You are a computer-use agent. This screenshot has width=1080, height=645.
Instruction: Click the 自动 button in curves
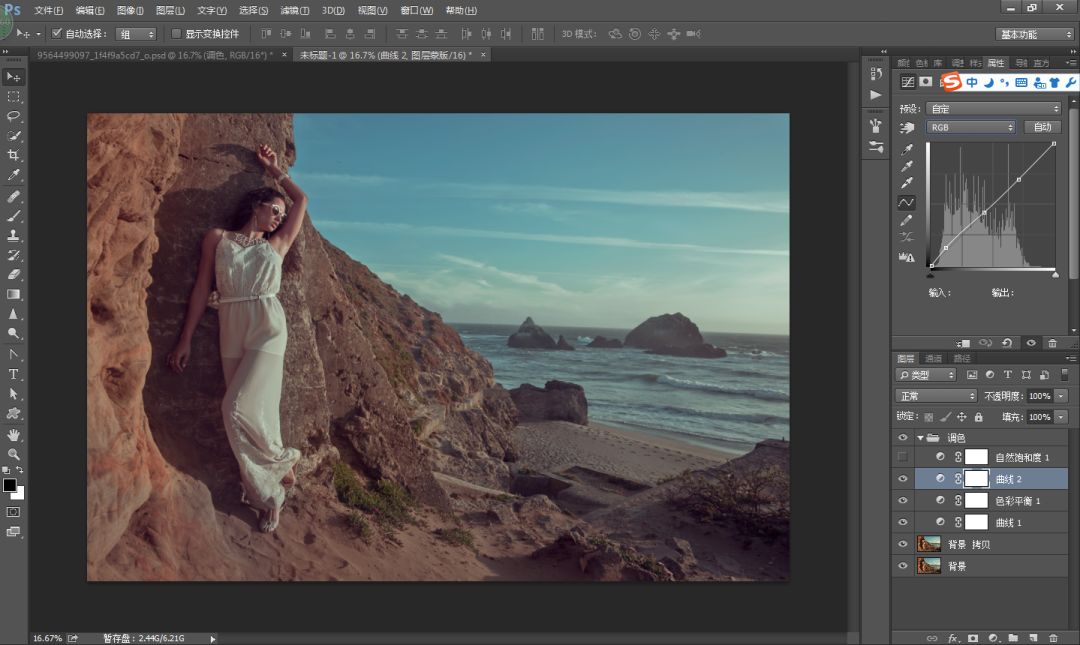pos(1042,128)
